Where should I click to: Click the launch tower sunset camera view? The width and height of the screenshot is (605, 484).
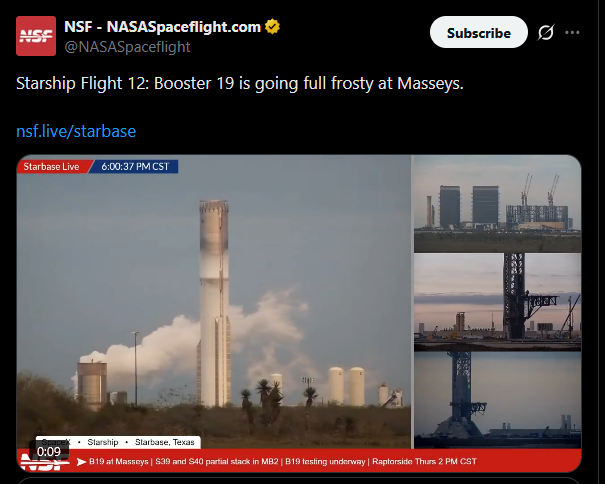(x=497, y=302)
